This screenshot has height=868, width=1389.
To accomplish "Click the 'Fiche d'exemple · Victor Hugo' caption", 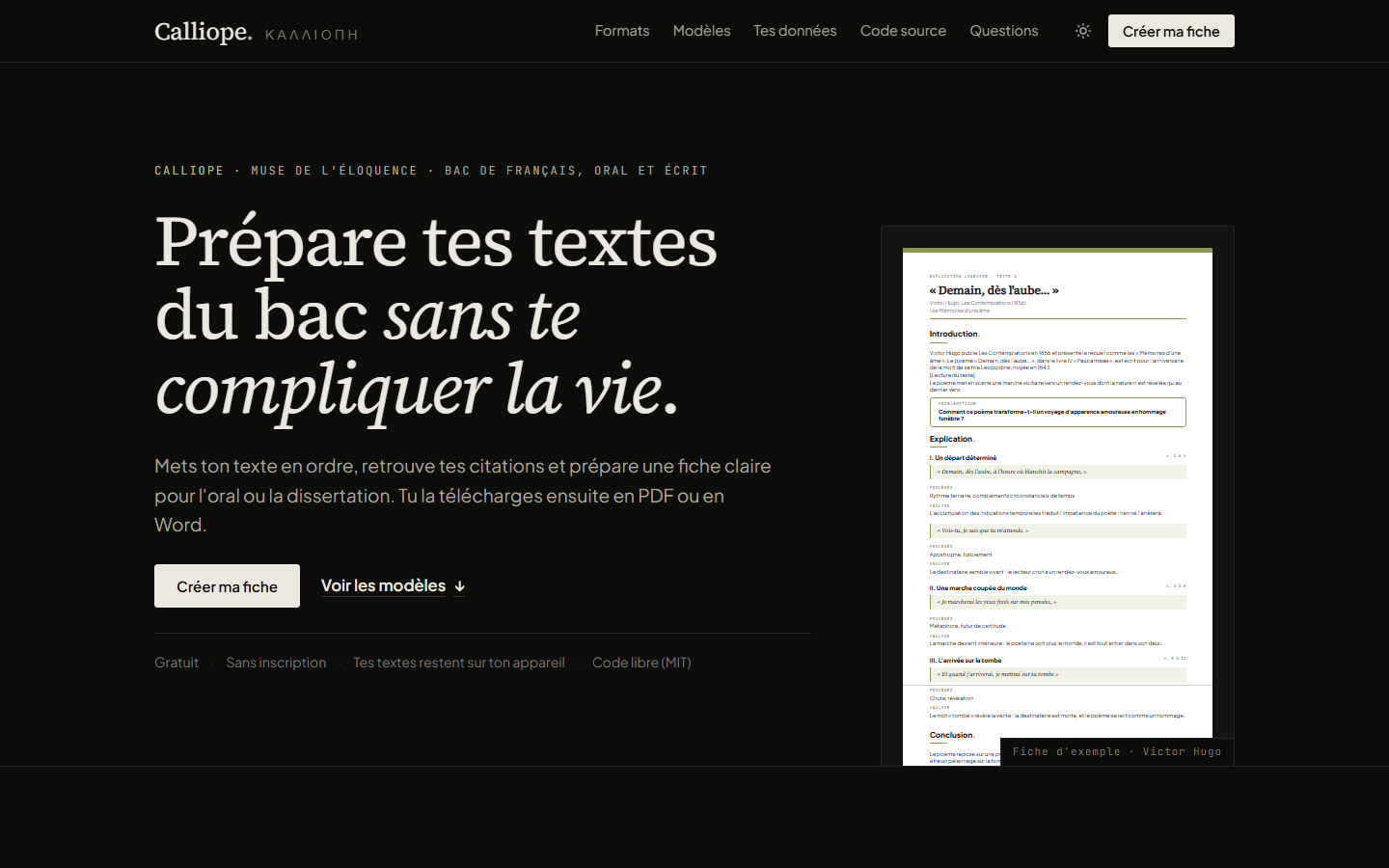I will click(1117, 752).
